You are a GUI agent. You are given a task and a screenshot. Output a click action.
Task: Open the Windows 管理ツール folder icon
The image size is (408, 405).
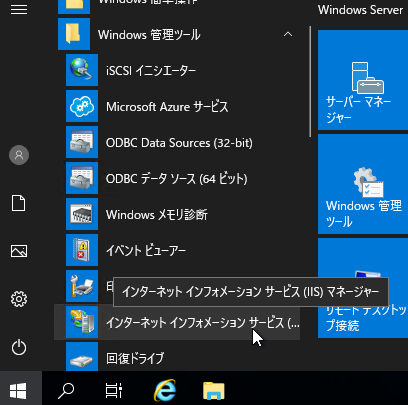tap(74, 34)
